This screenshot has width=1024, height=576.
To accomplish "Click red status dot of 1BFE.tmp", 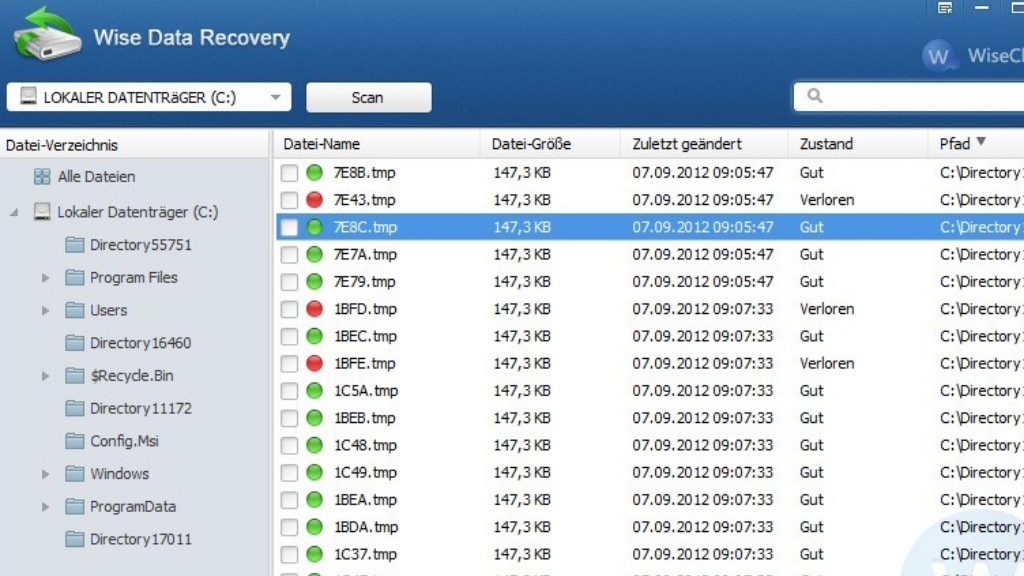I will tap(315, 363).
